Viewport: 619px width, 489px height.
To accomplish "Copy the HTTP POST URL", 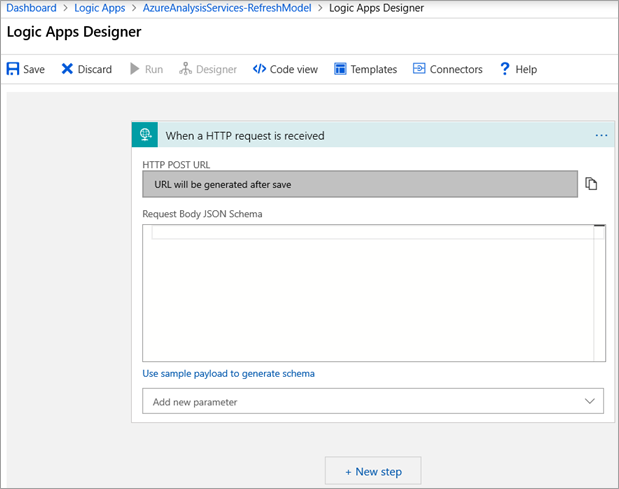I will click(591, 184).
